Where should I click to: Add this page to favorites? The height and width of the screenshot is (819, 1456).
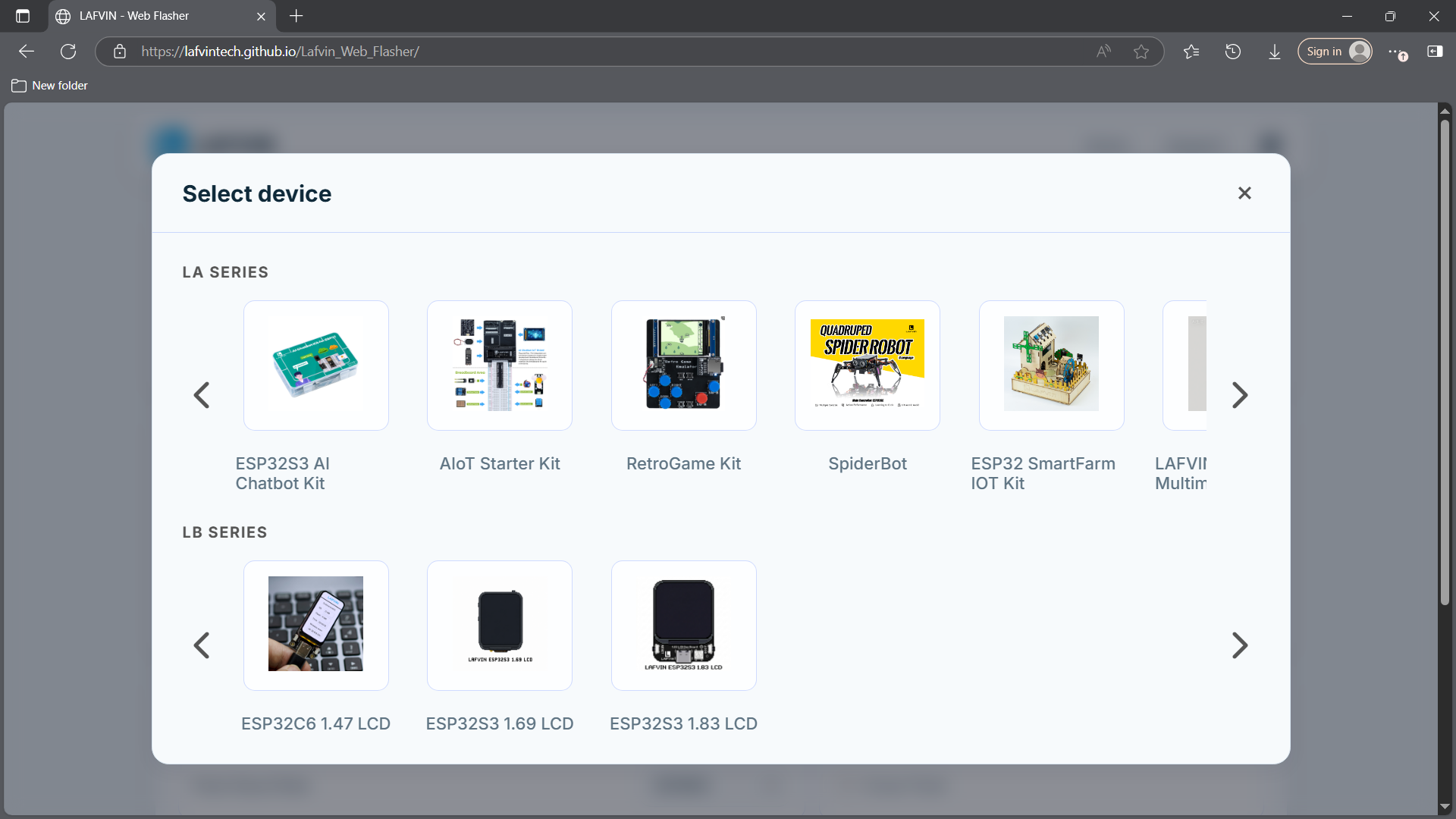point(1141,52)
